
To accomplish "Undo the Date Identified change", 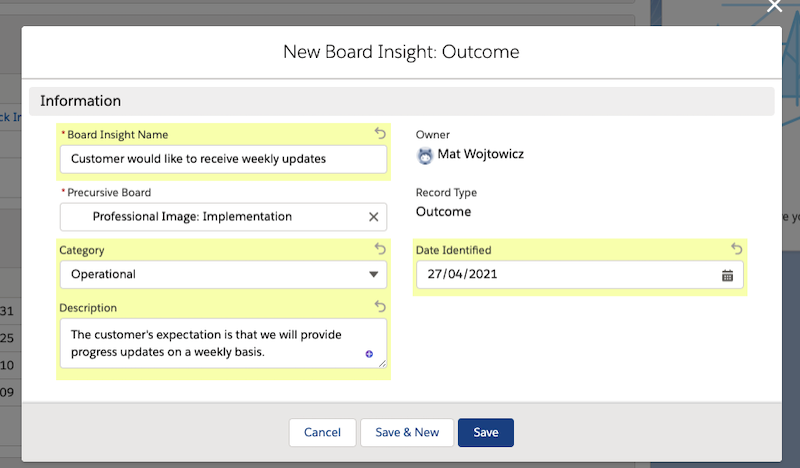I will (736, 249).
